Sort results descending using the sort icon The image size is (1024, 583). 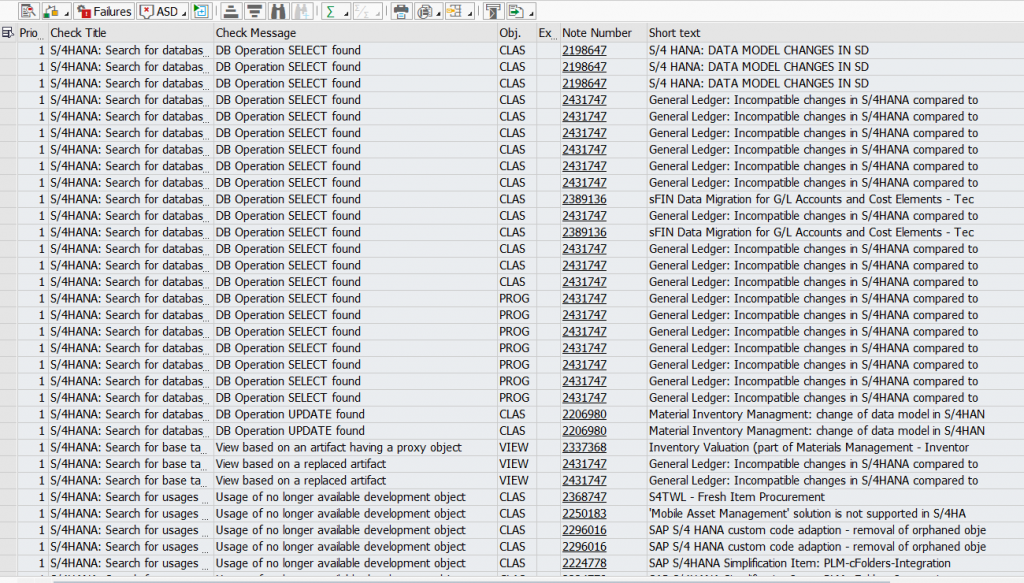[x=252, y=11]
